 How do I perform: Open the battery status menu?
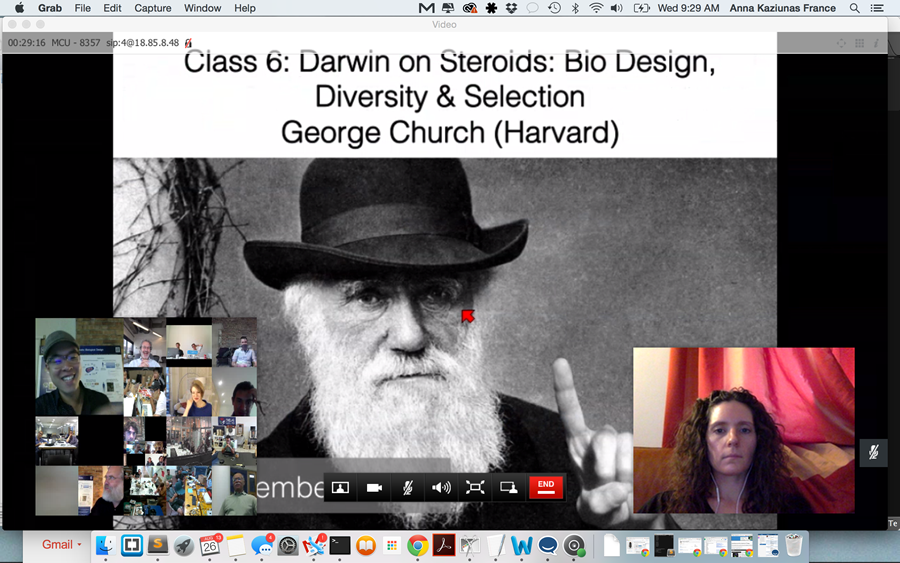[641, 8]
